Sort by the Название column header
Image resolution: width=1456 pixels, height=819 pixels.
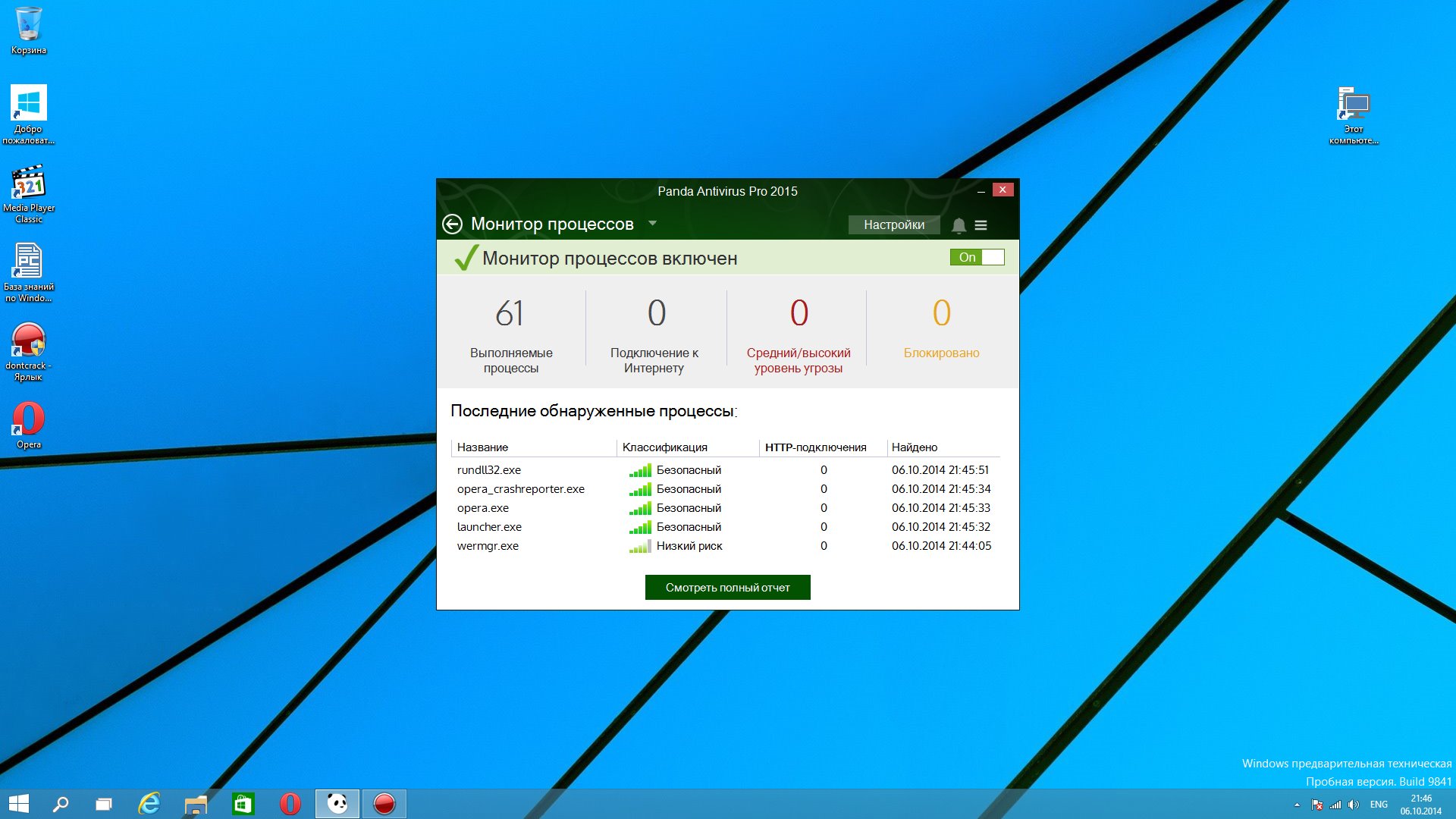coord(534,447)
